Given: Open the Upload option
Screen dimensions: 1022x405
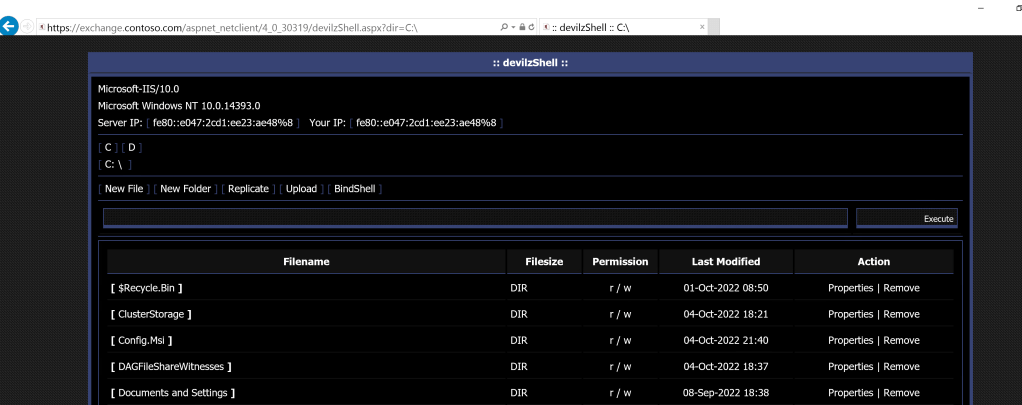Looking at the screenshot, I should tap(301, 188).
